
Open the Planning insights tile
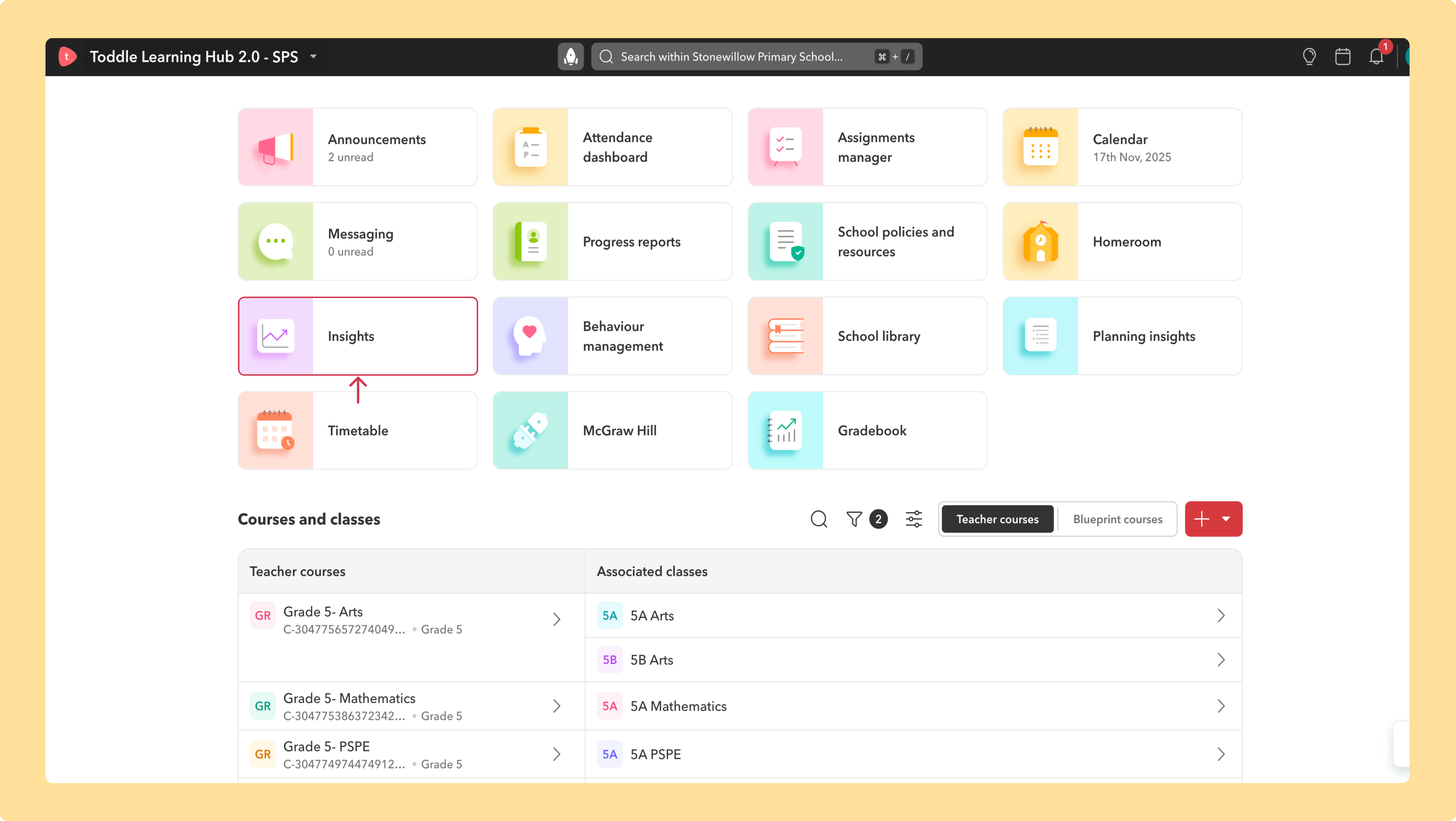coord(1123,336)
